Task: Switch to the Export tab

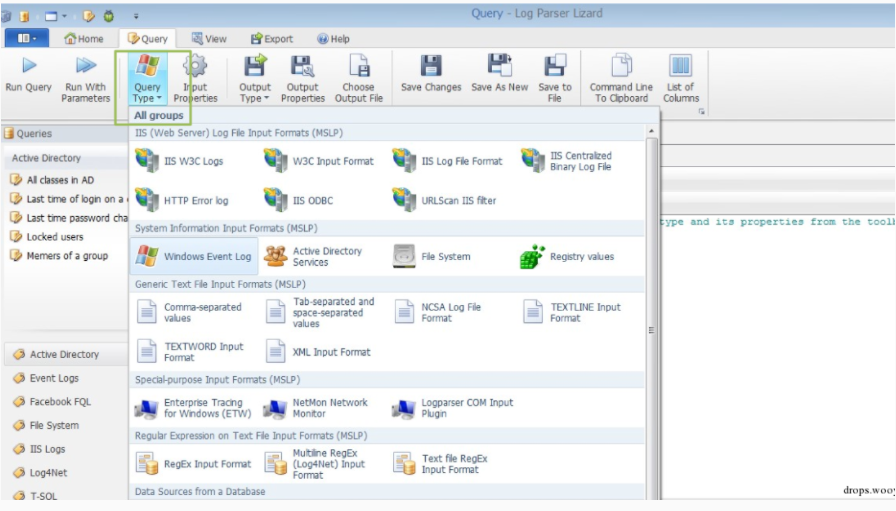Action: tap(272, 39)
